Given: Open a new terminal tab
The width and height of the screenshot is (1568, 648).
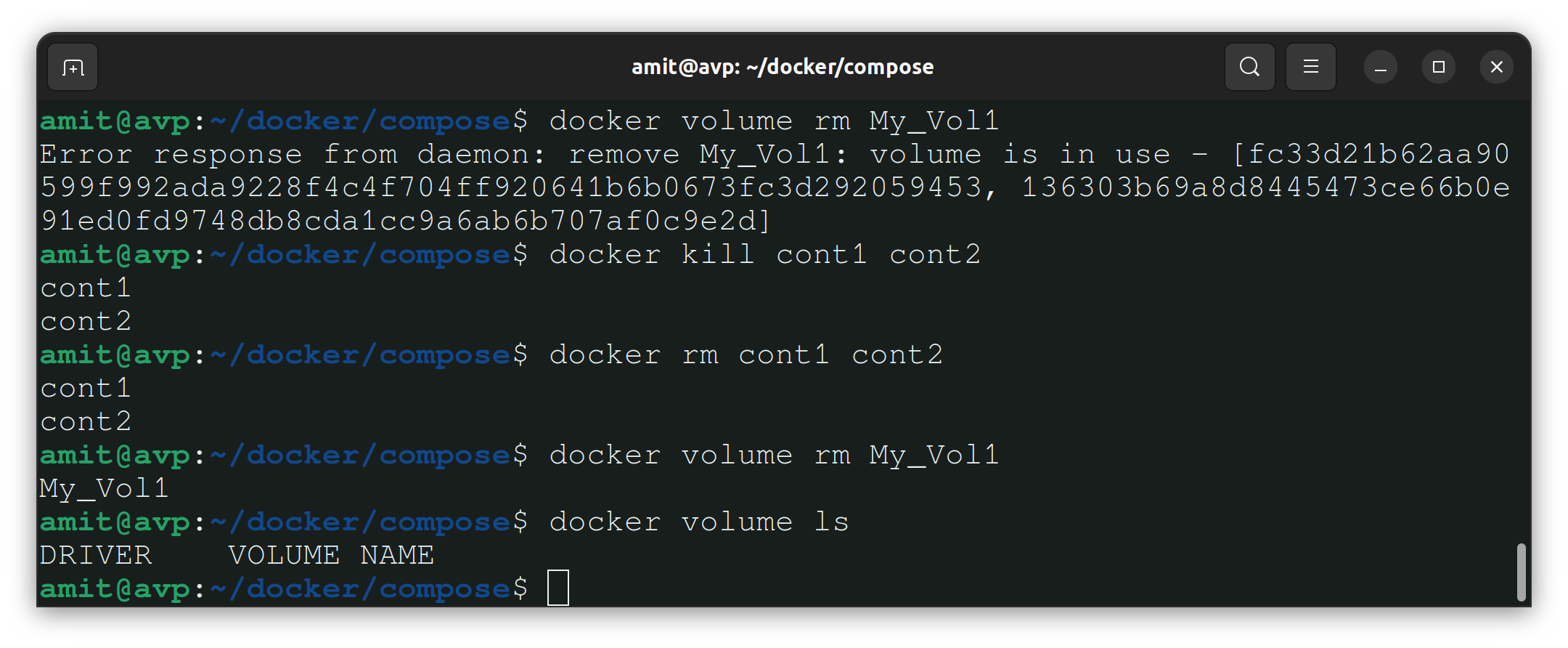Looking at the screenshot, I should 73,68.
